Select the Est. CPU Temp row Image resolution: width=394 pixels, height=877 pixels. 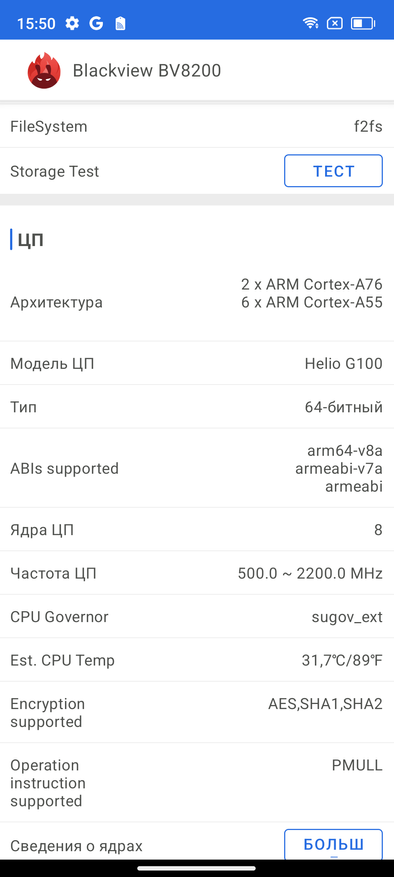click(197, 661)
